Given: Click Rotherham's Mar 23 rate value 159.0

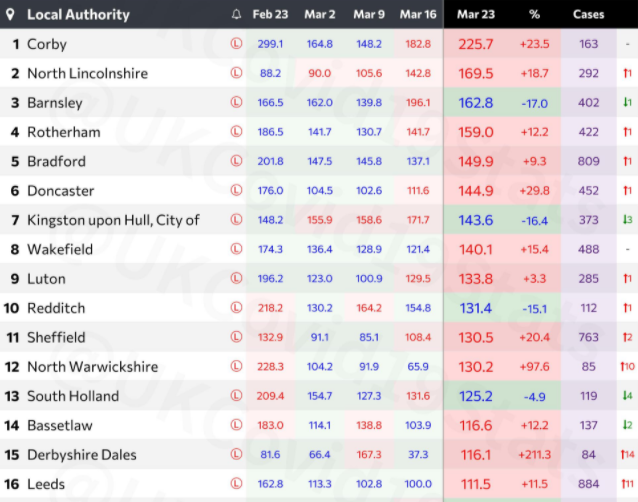Looking at the screenshot, I should coord(475,132).
